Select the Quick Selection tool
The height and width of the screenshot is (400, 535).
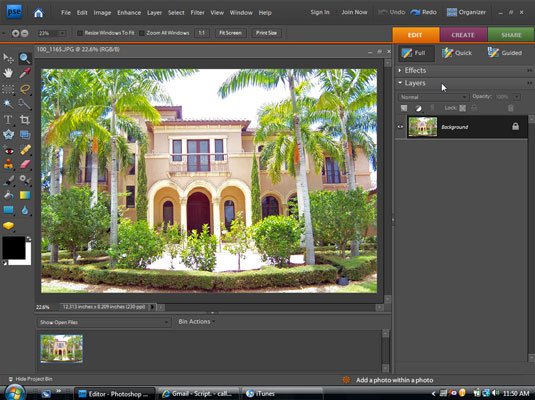pyautogui.click(x=25, y=104)
